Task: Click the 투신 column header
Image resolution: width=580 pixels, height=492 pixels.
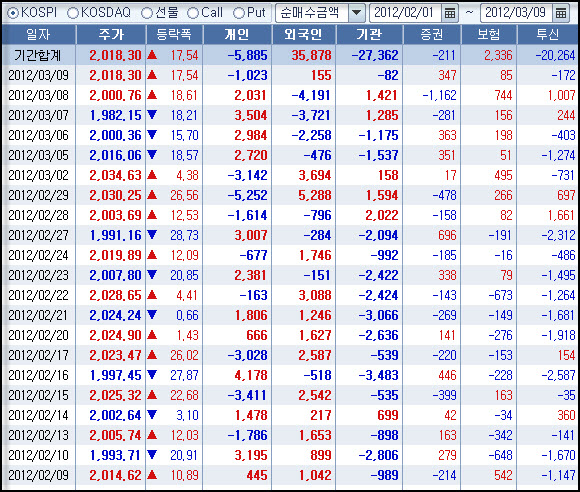Action: pyautogui.click(x=547, y=34)
